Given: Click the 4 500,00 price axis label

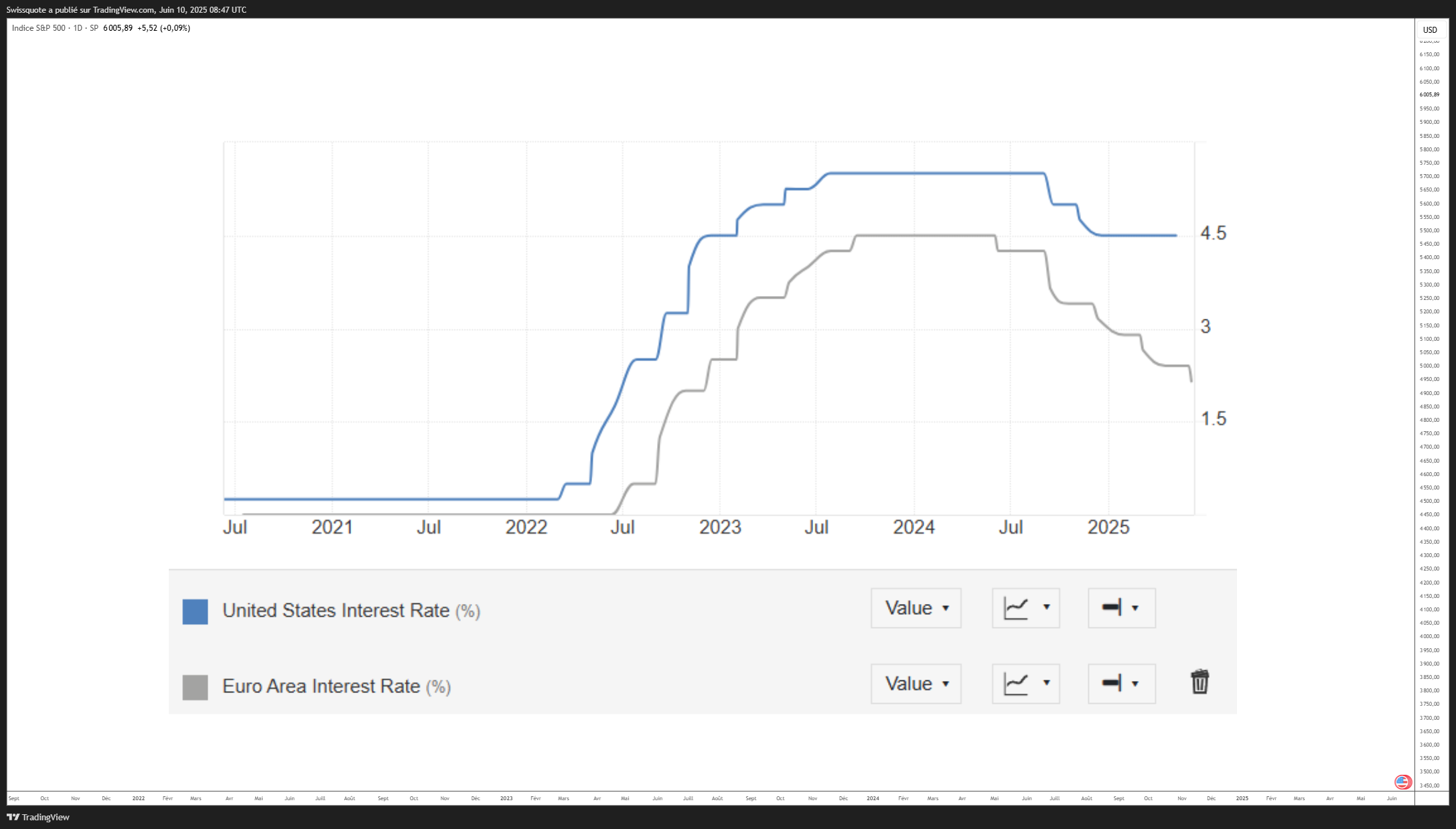Looking at the screenshot, I should 1429,501.
